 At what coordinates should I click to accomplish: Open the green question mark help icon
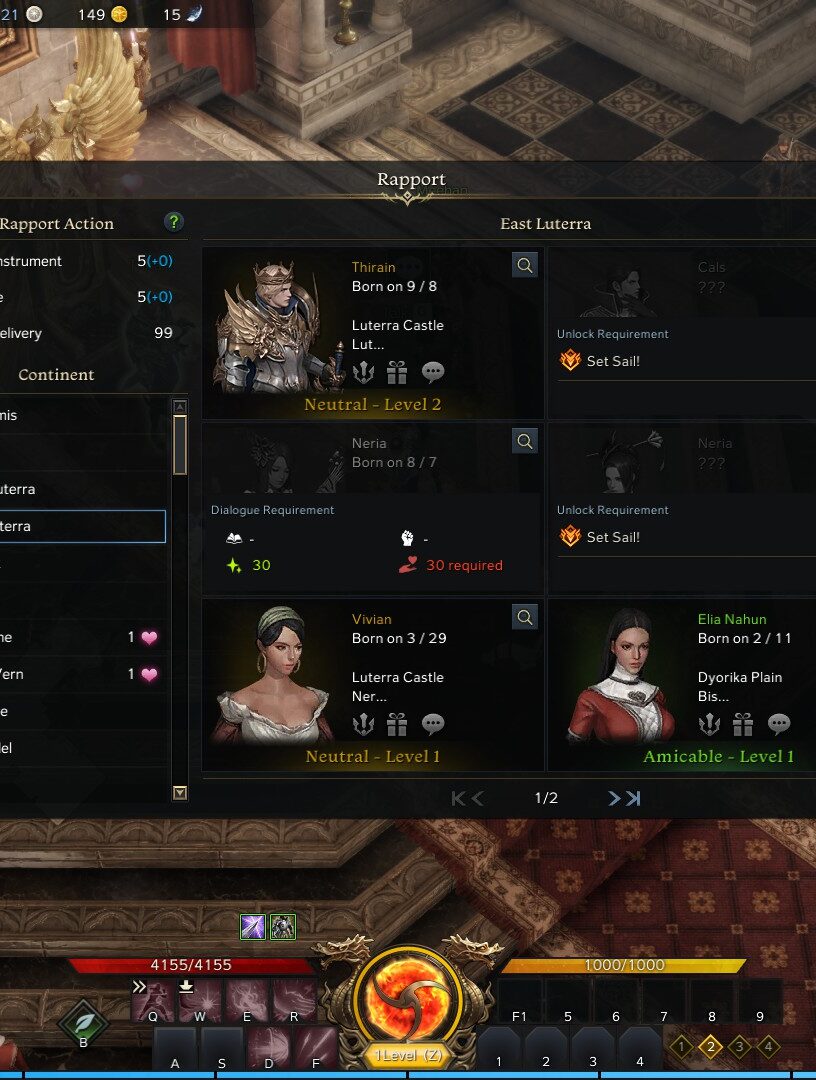174,222
